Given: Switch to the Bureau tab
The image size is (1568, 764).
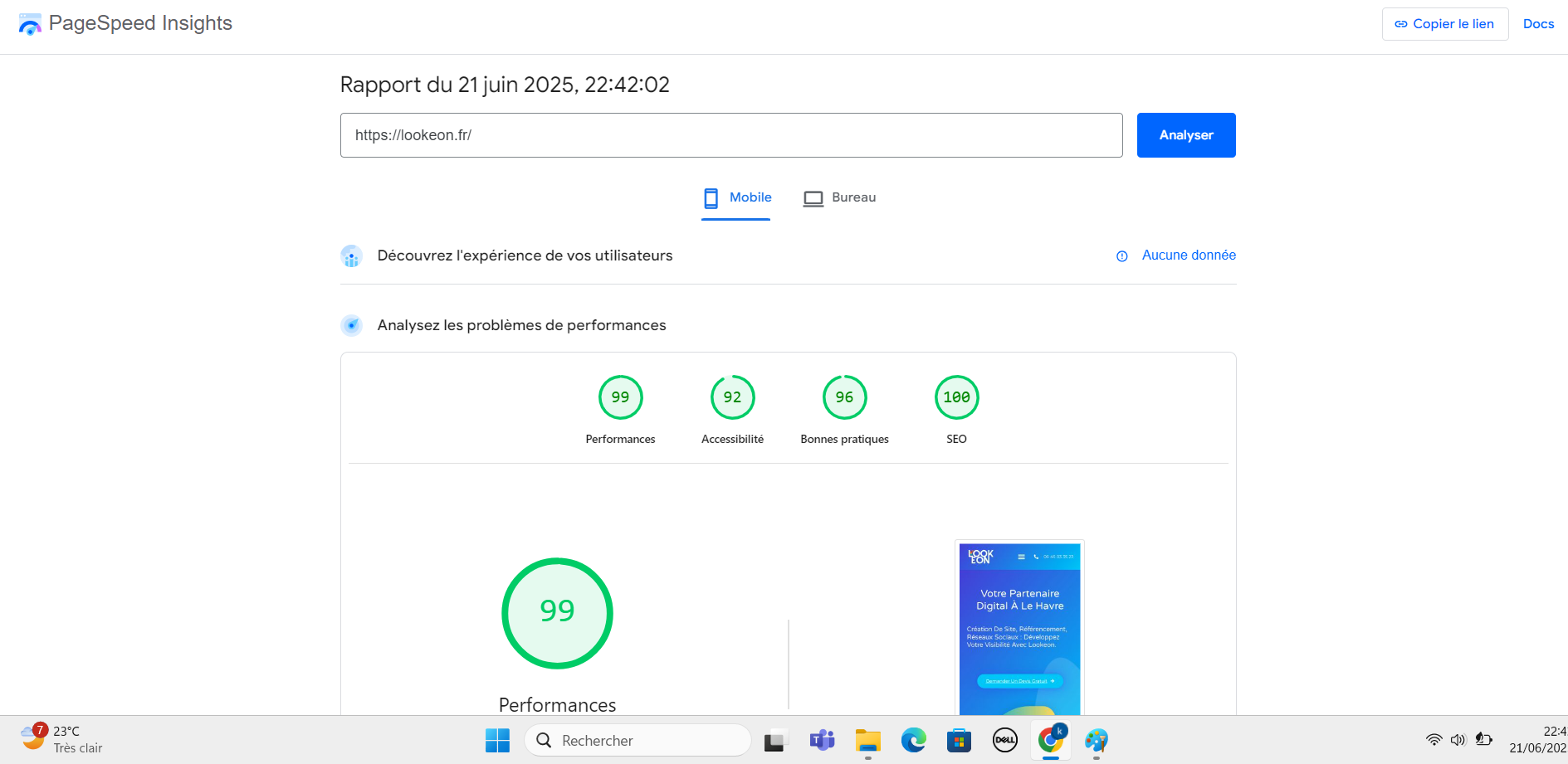Looking at the screenshot, I should [839, 197].
